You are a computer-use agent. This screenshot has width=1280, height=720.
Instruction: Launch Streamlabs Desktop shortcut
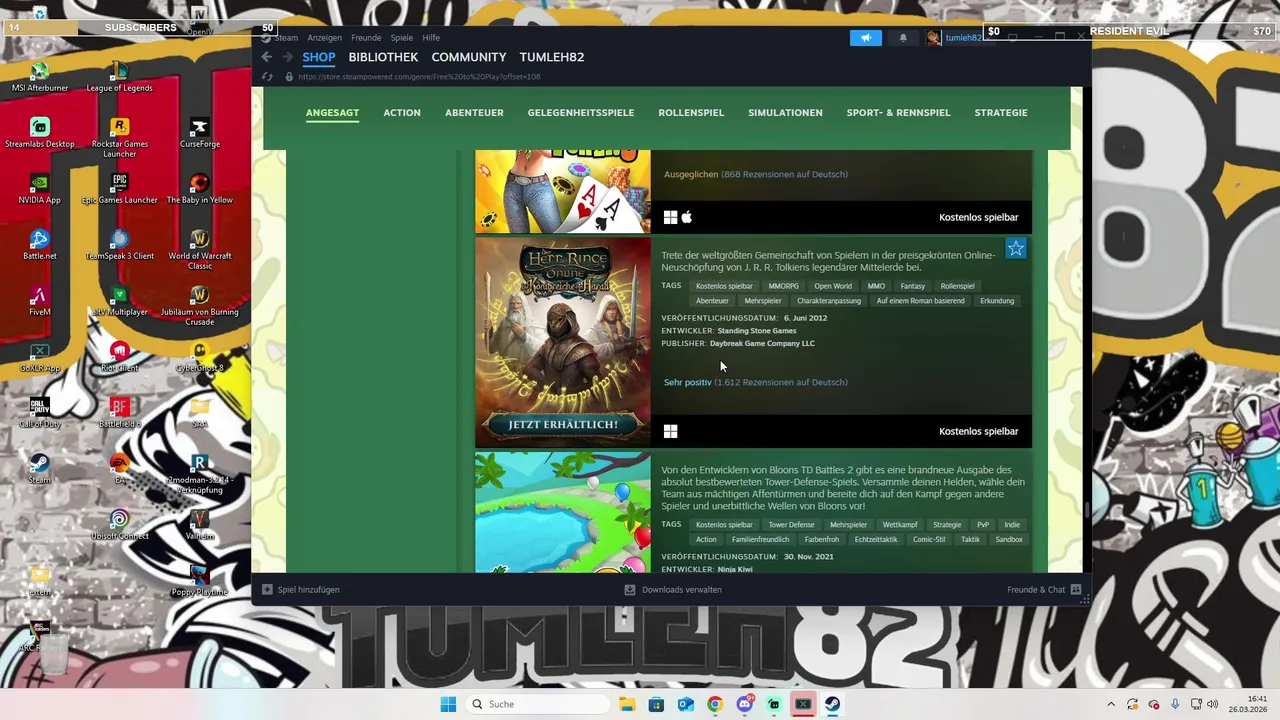[39, 134]
